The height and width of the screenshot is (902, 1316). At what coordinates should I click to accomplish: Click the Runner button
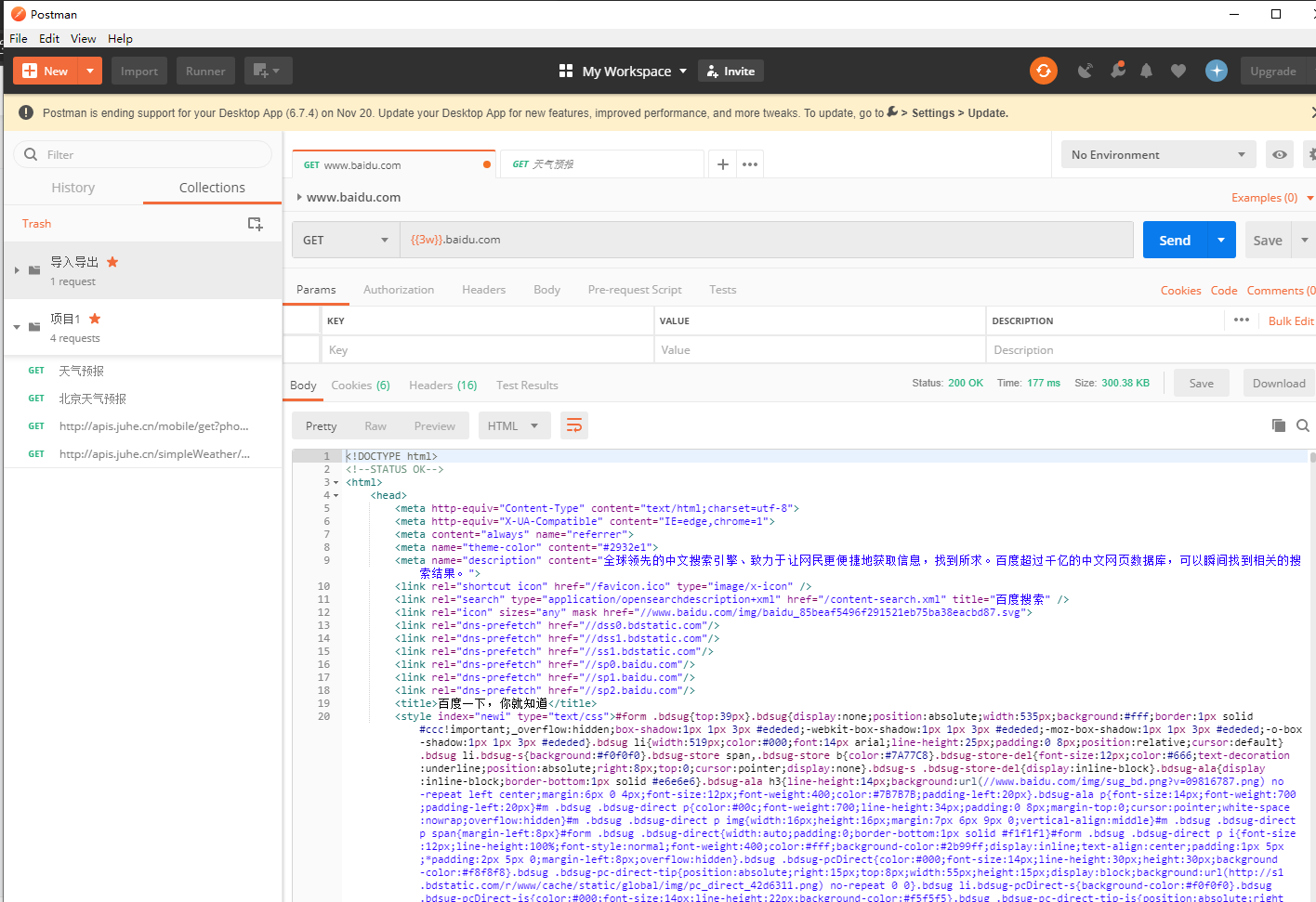pyautogui.click(x=205, y=71)
